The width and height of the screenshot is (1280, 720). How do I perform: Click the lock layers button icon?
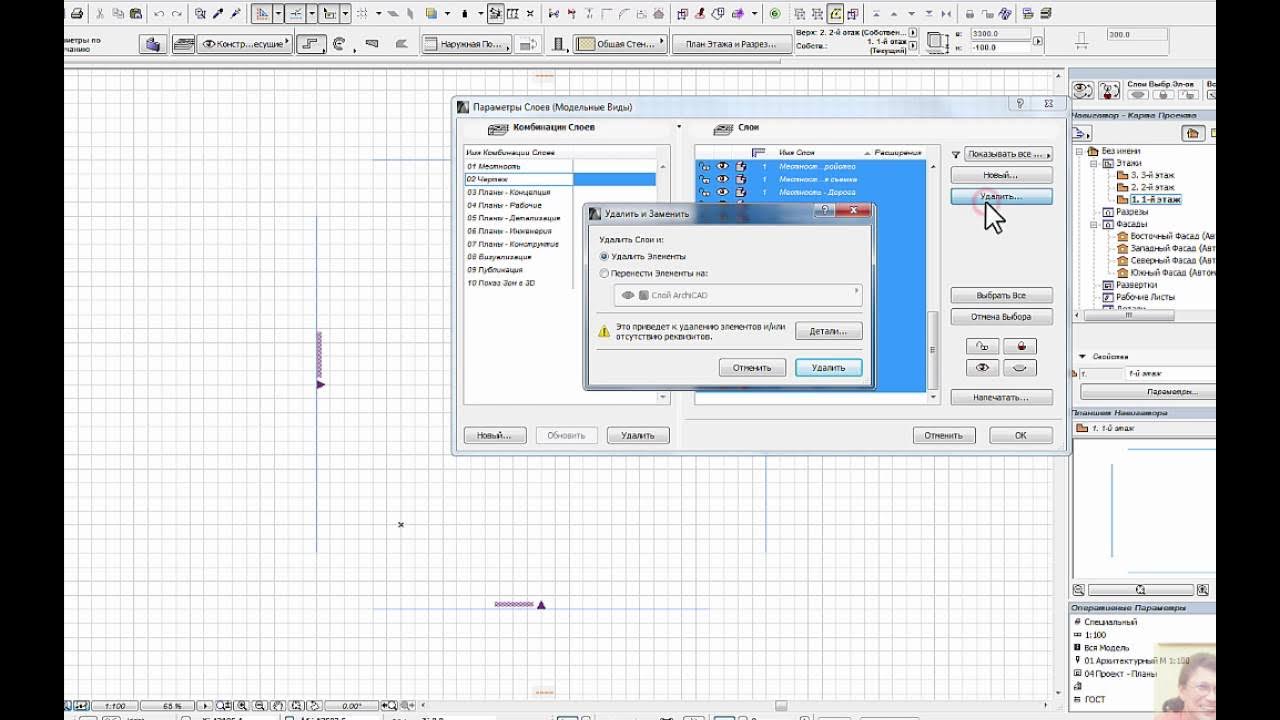[x=1021, y=346]
